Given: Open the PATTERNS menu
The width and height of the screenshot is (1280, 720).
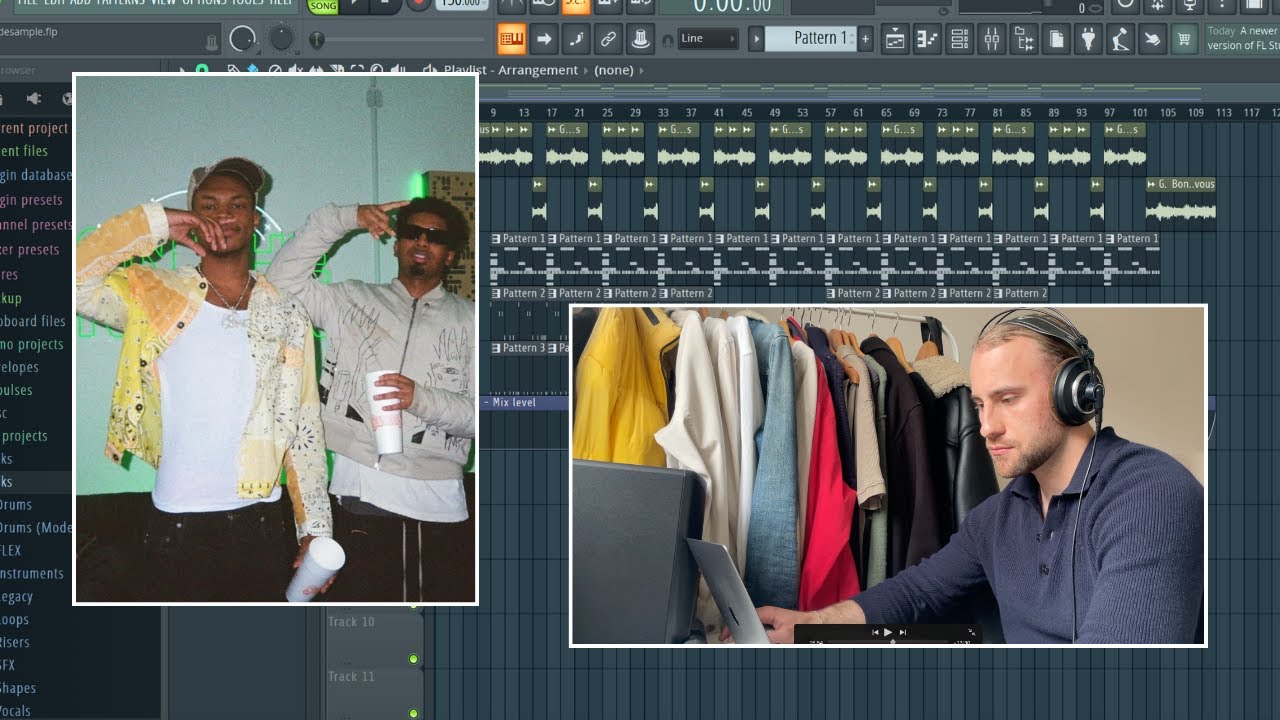Looking at the screenshot, I should pyautogui.click(x=120, y=3).
